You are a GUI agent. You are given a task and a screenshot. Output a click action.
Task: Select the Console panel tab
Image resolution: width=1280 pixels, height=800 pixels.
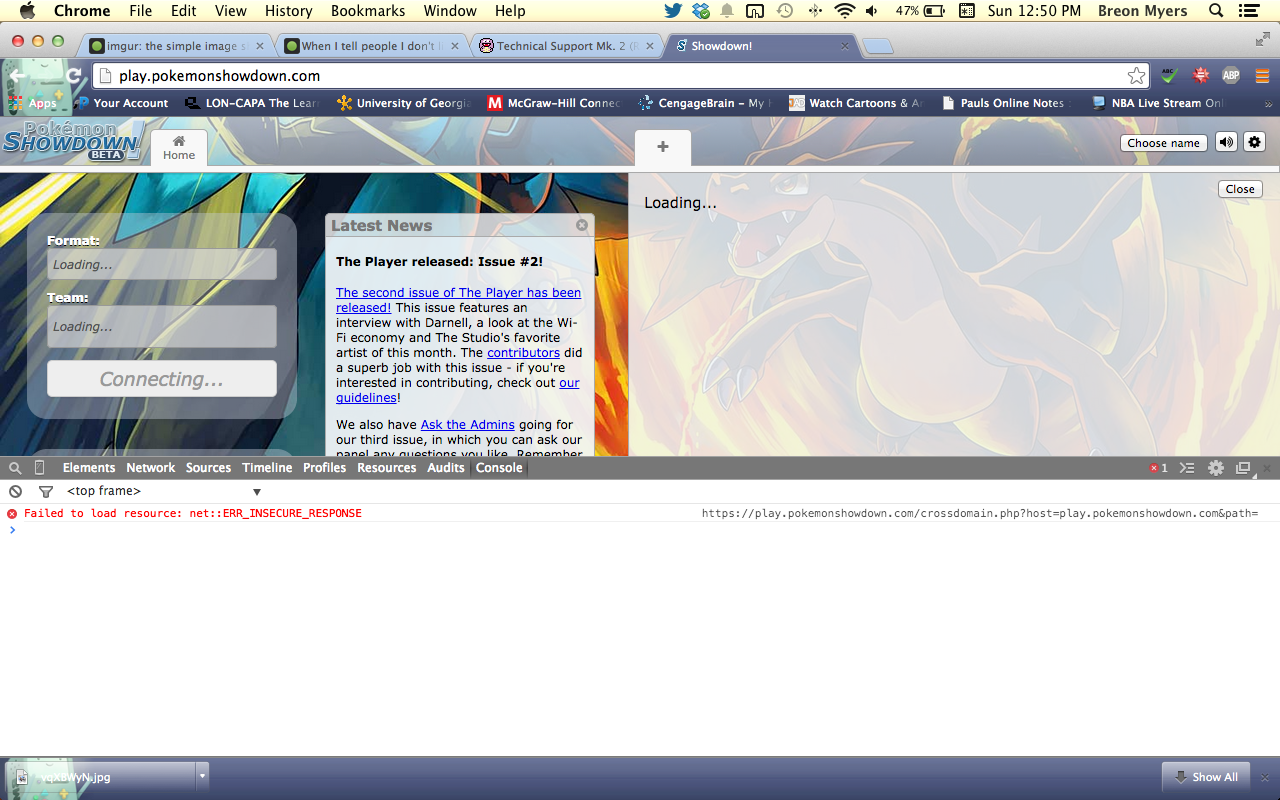point(499,468)
